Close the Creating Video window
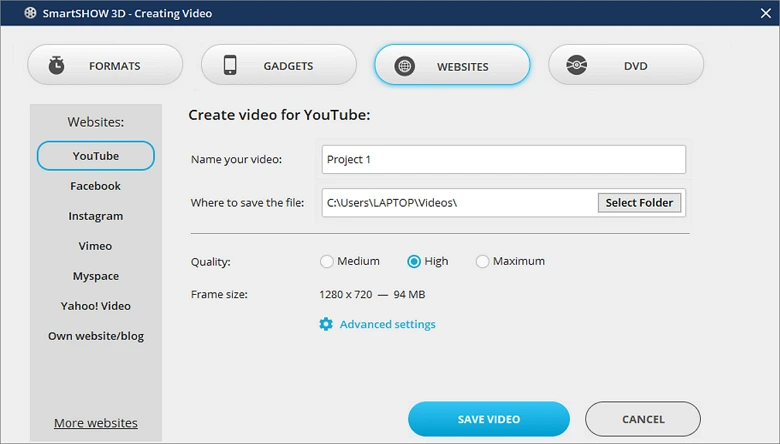This screenshot has height=444, width=780. coord(766,13)
